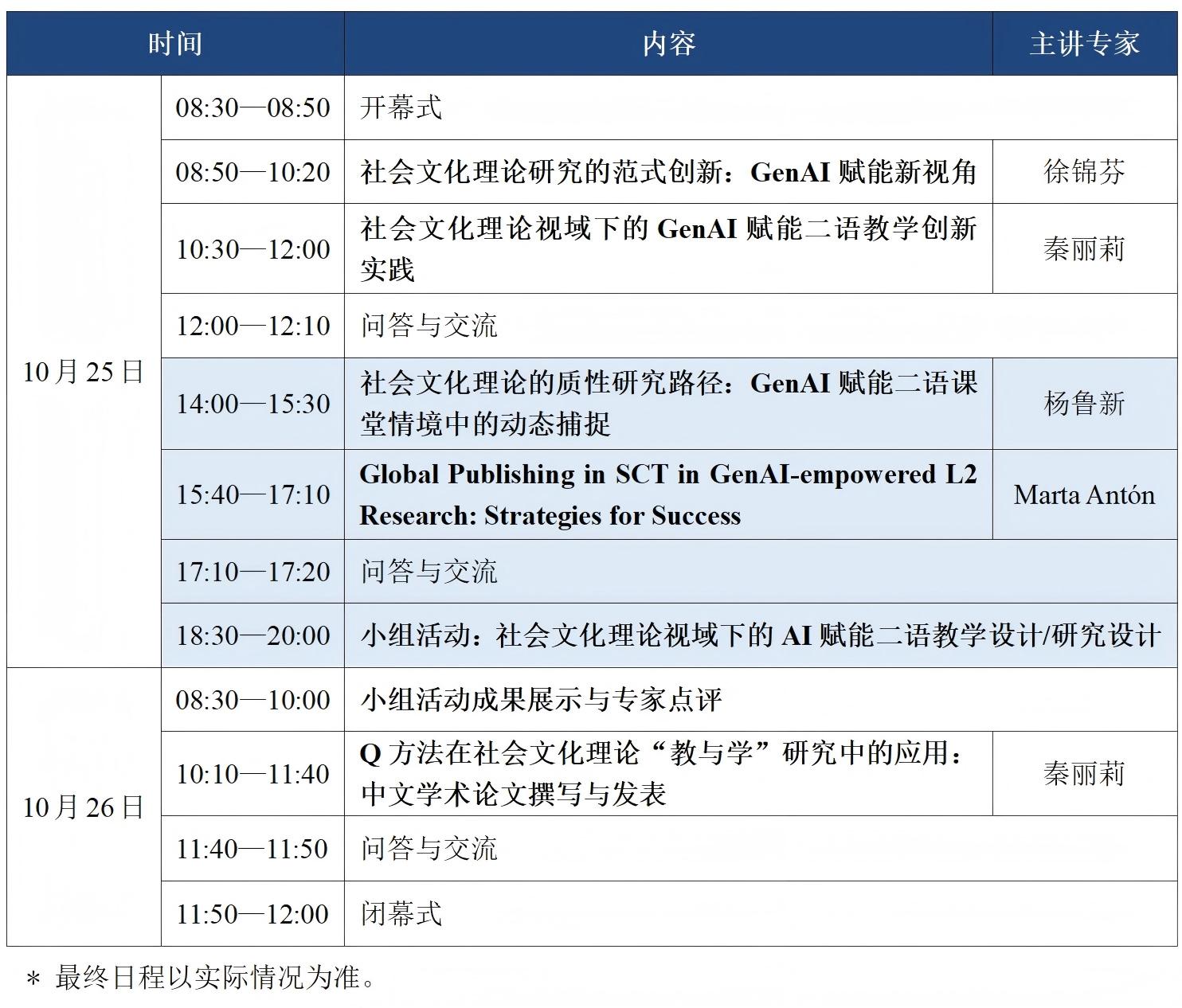Click the 内容 column header
The width and height of the screenshot is (1182, 1008).
click(668, 44)
